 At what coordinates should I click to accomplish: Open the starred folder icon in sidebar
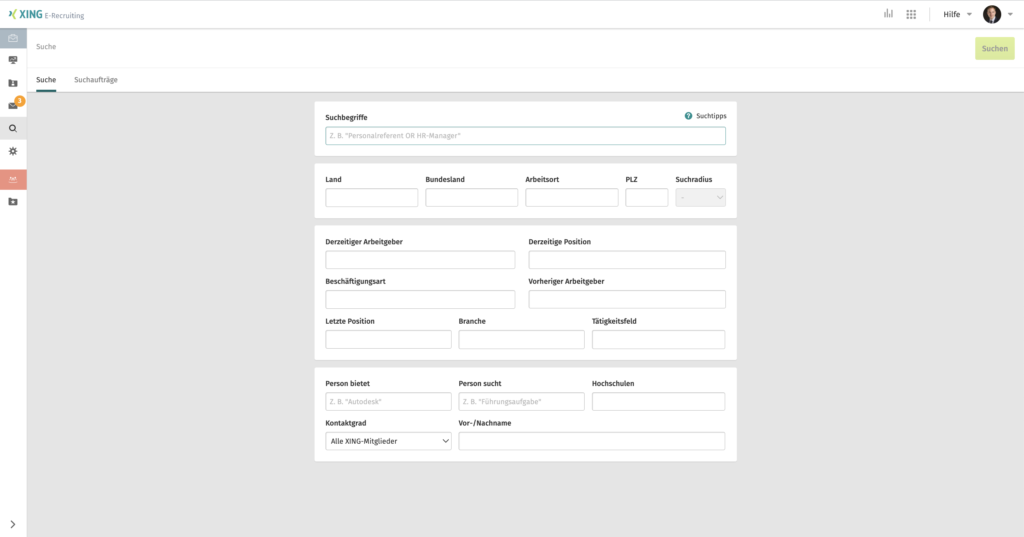point(13,202)
